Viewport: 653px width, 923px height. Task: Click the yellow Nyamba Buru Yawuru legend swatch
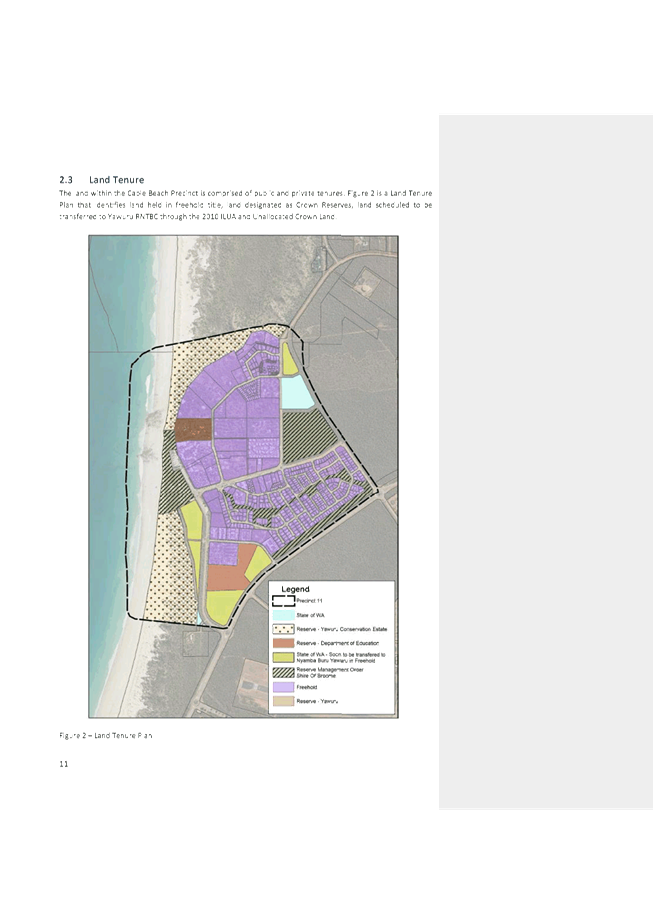(284, 658)
